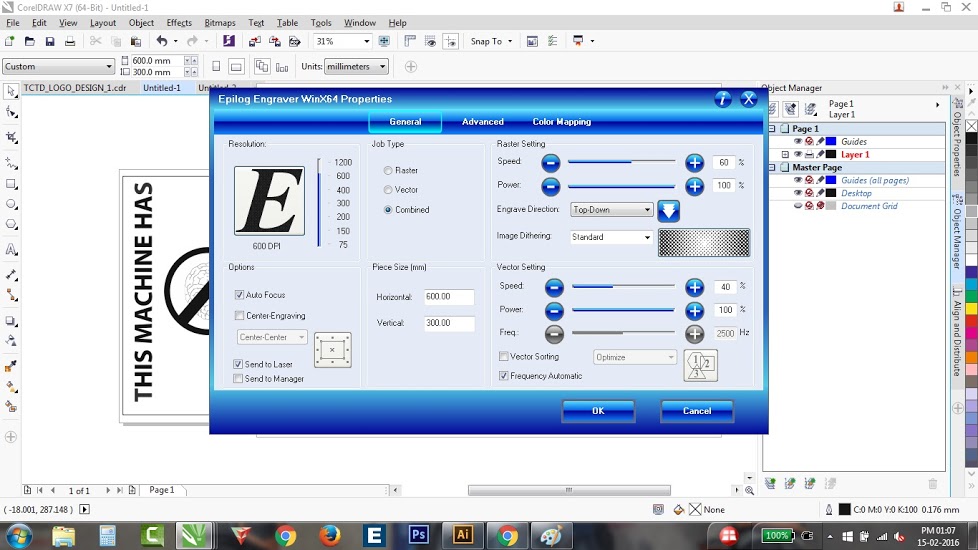Click the vector speed slider
Image resolution: width=978 pixels, height=550 pixels.
tap(623, 286)
